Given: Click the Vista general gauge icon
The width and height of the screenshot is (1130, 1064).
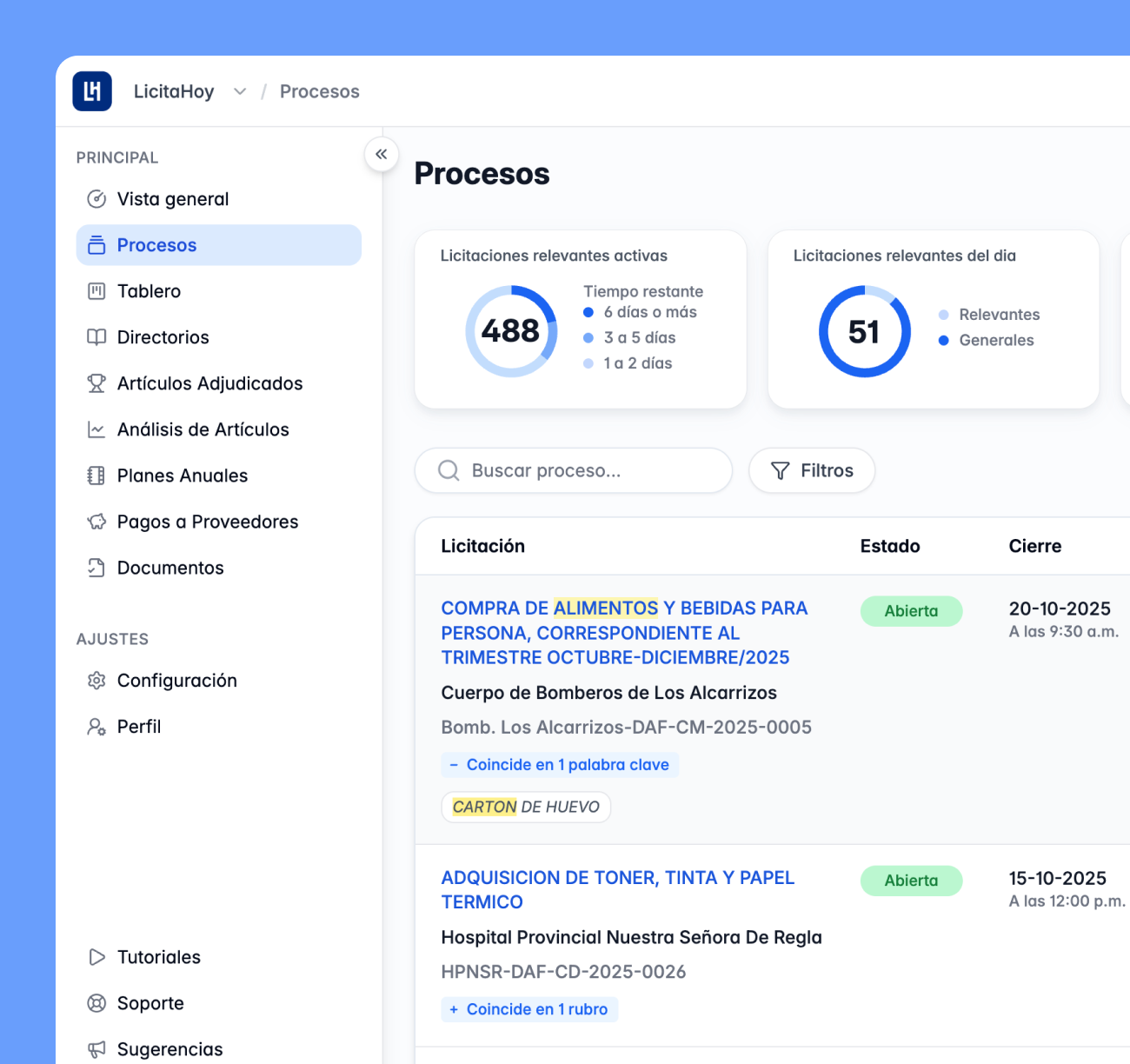Looking at the screenshot, I should tap(96, 199).
